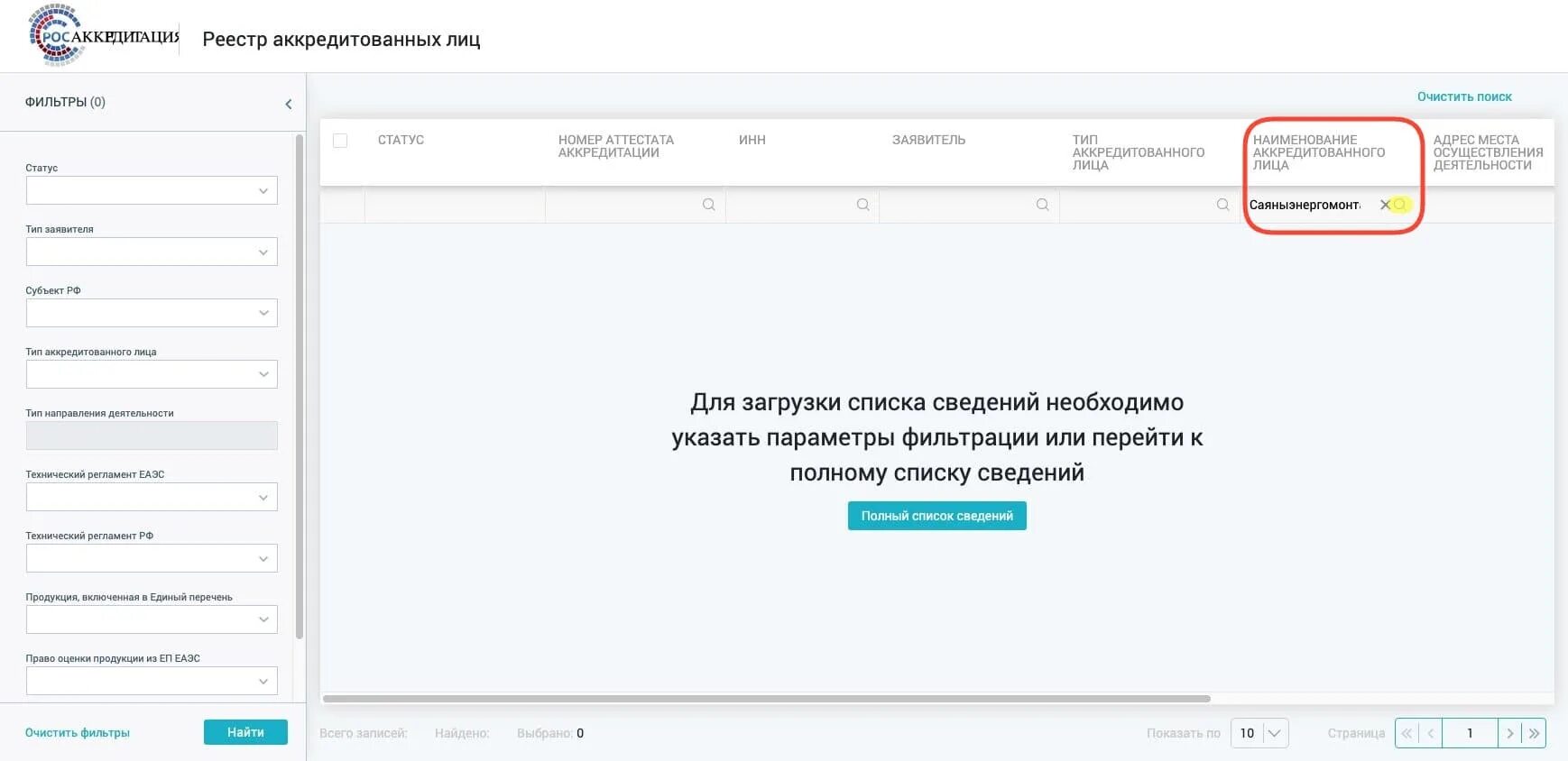The image size is (1568, 761).
Task: Search icon in the Тип аккредитованного лица column filter
Action: [1223, 205]
